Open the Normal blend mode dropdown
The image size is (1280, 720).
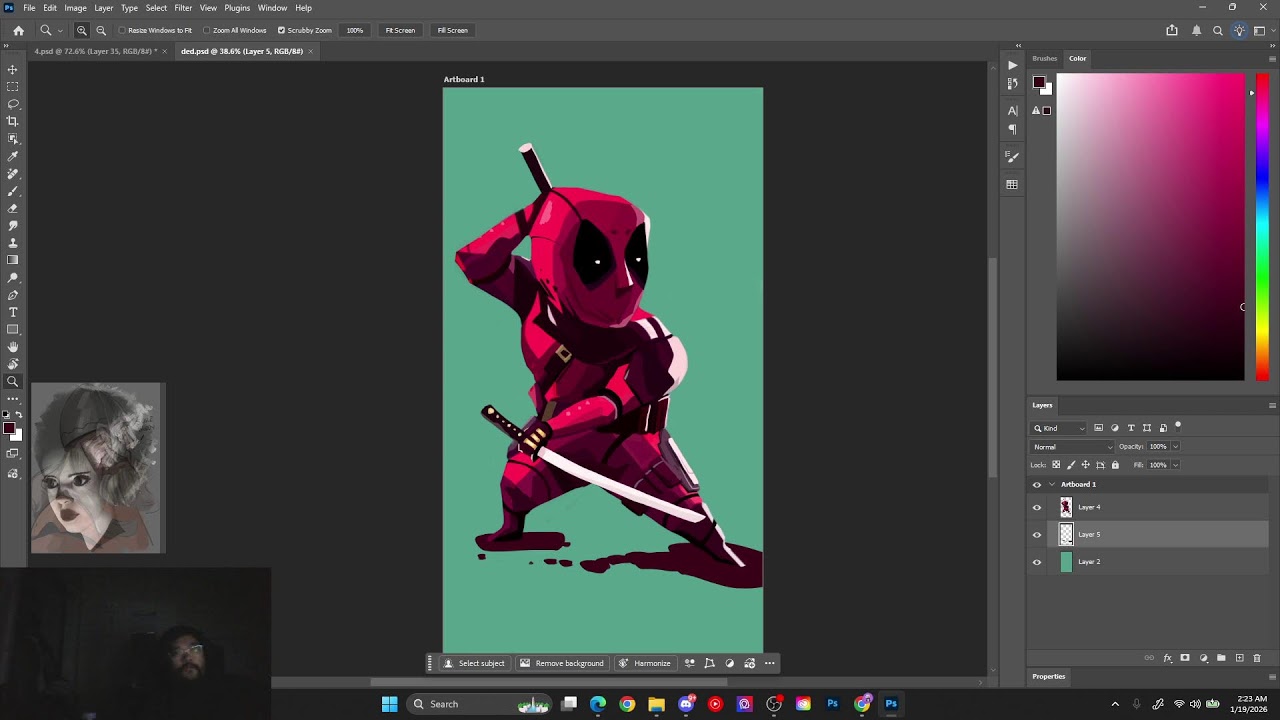coord(1073,447)
